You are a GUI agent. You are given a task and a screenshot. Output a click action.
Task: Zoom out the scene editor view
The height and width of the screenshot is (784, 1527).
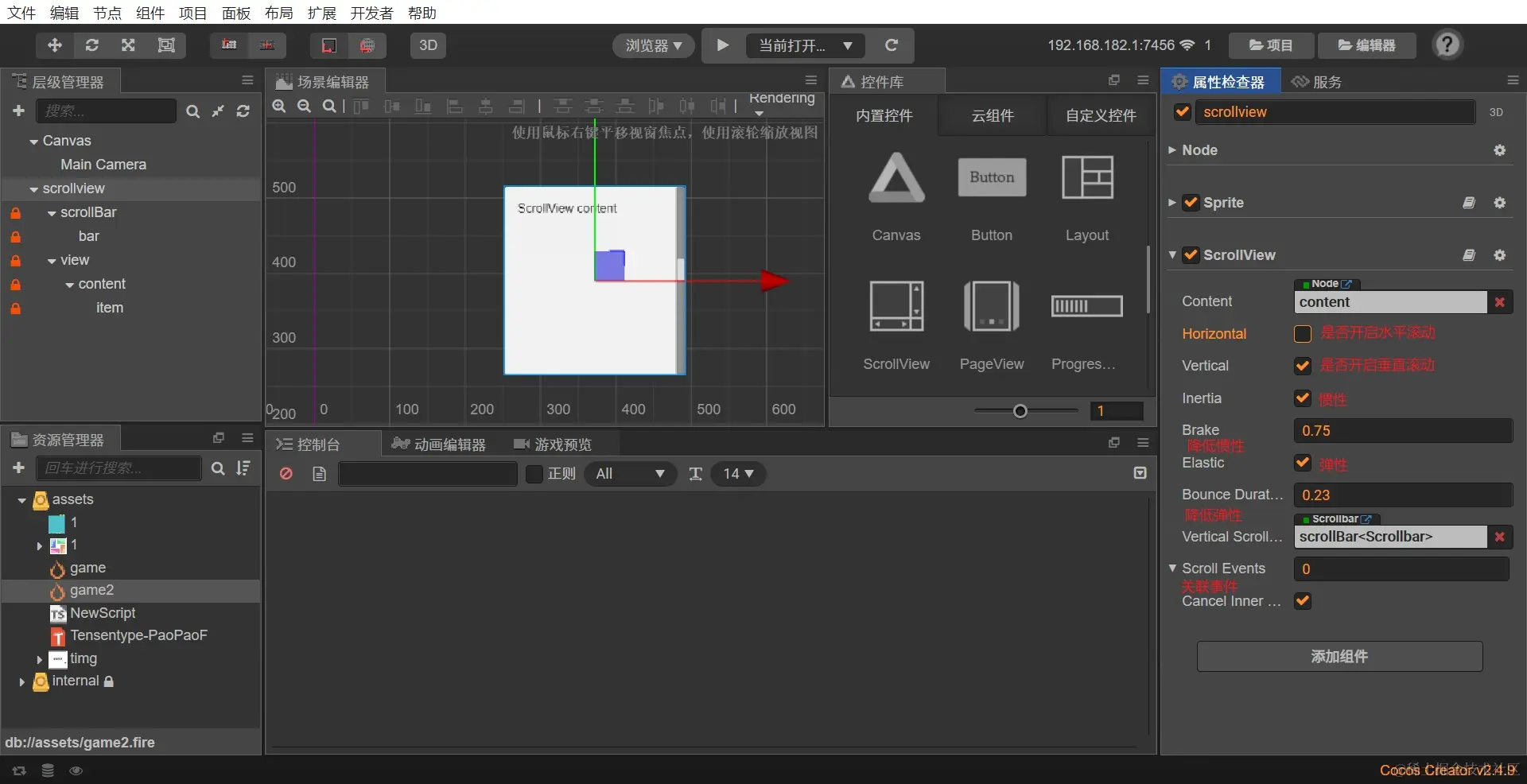tap(304, 106)
